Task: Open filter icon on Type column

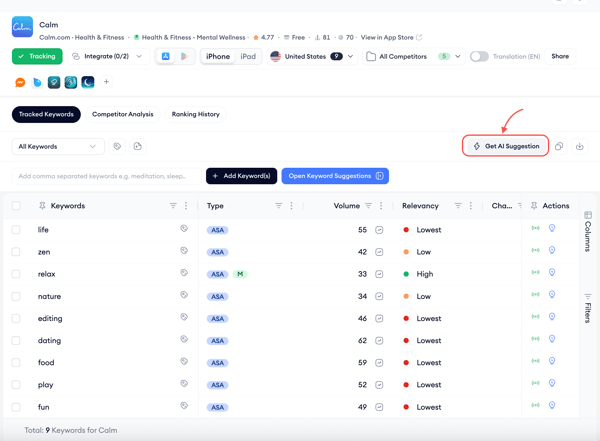Action: (279, 206)
